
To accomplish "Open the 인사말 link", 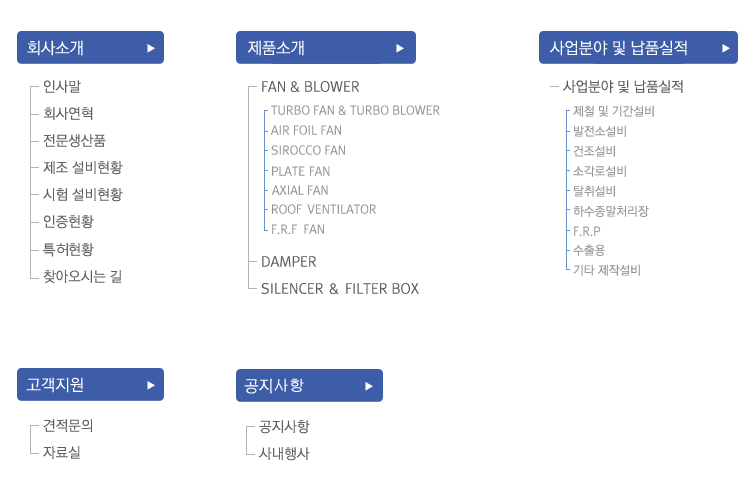I will pyautogui.click(x=62, y=87).
